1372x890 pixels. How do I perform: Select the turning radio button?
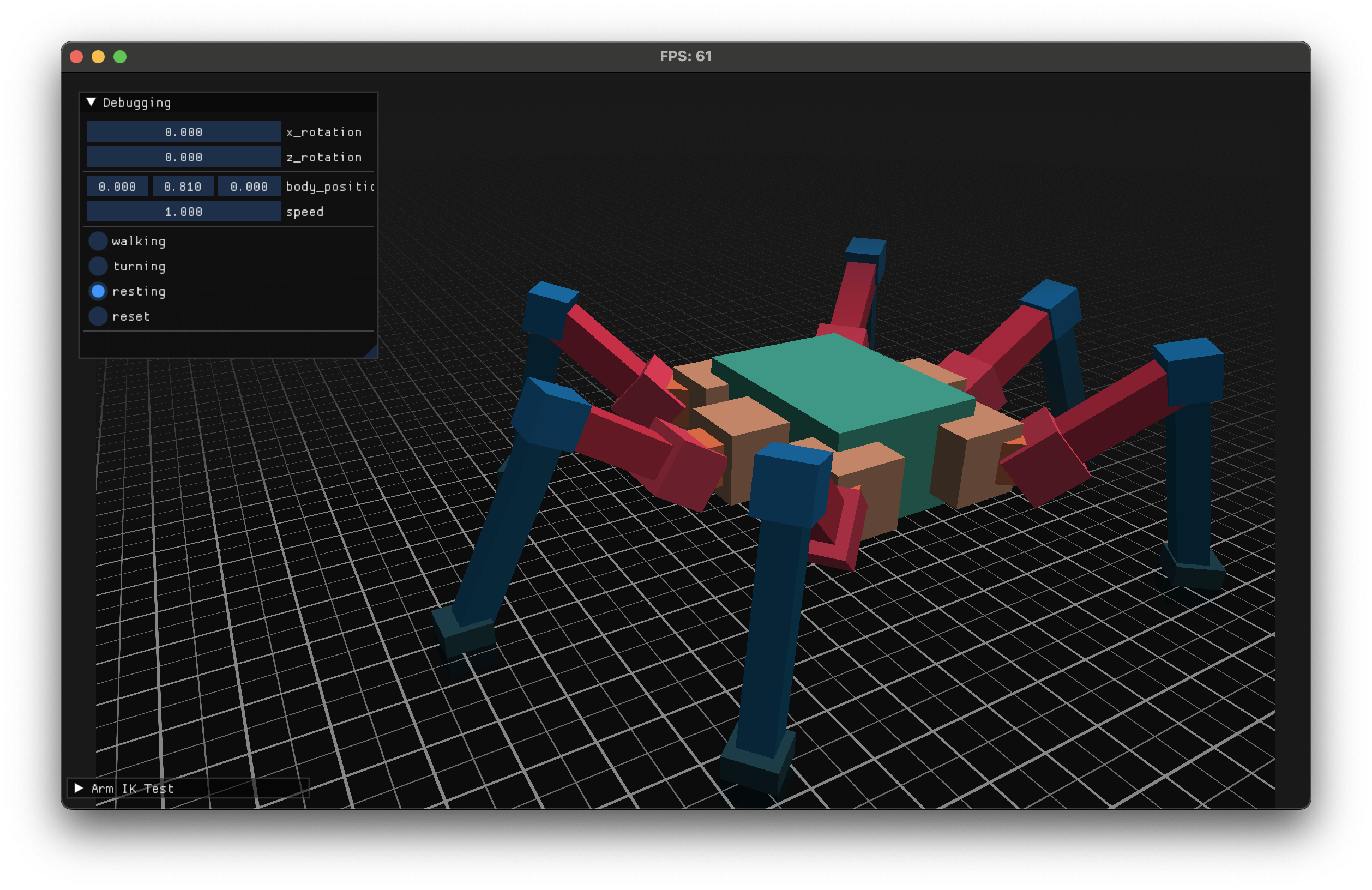[98, 266]
